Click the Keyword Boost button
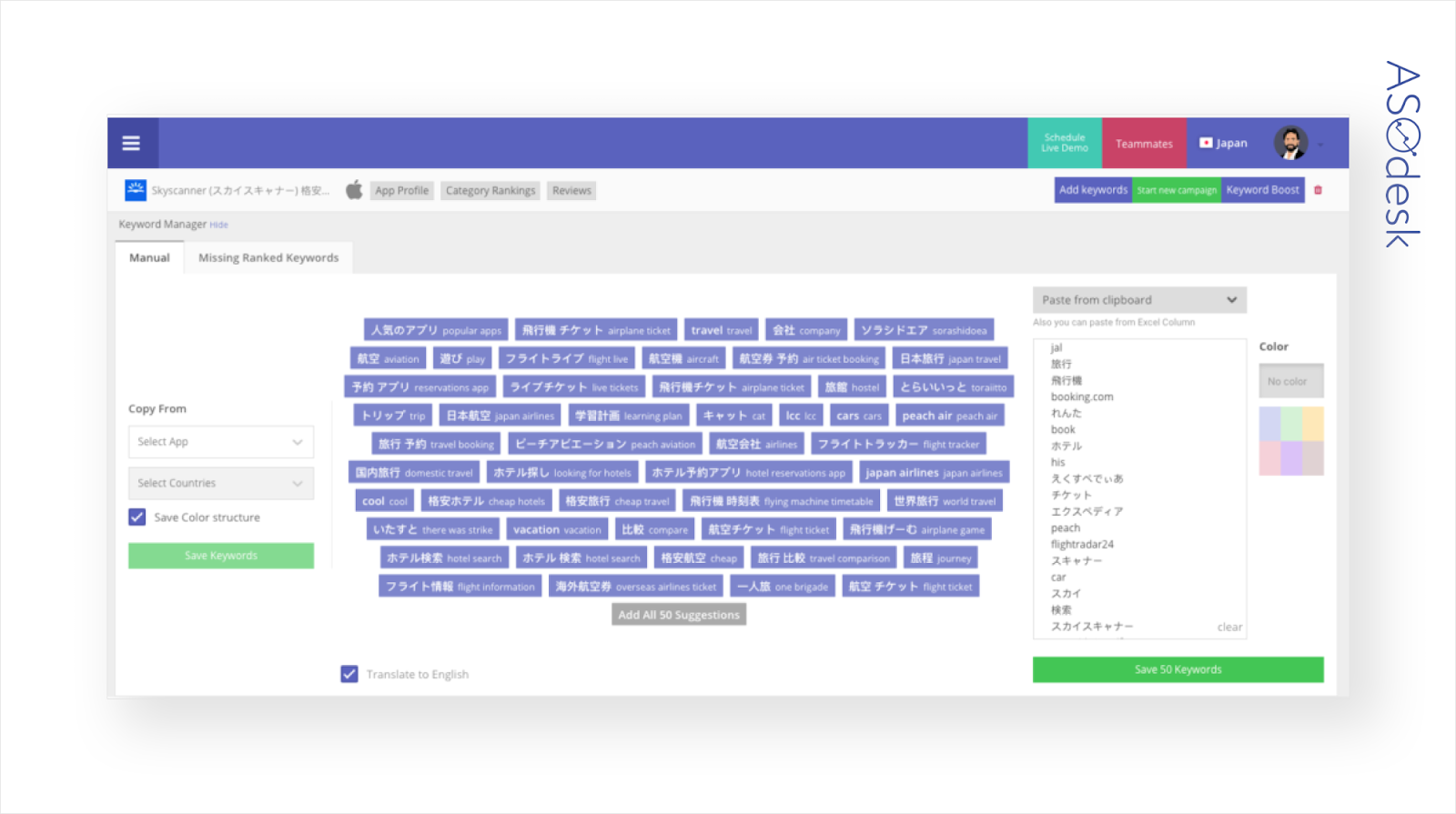 coord(1262,190)
